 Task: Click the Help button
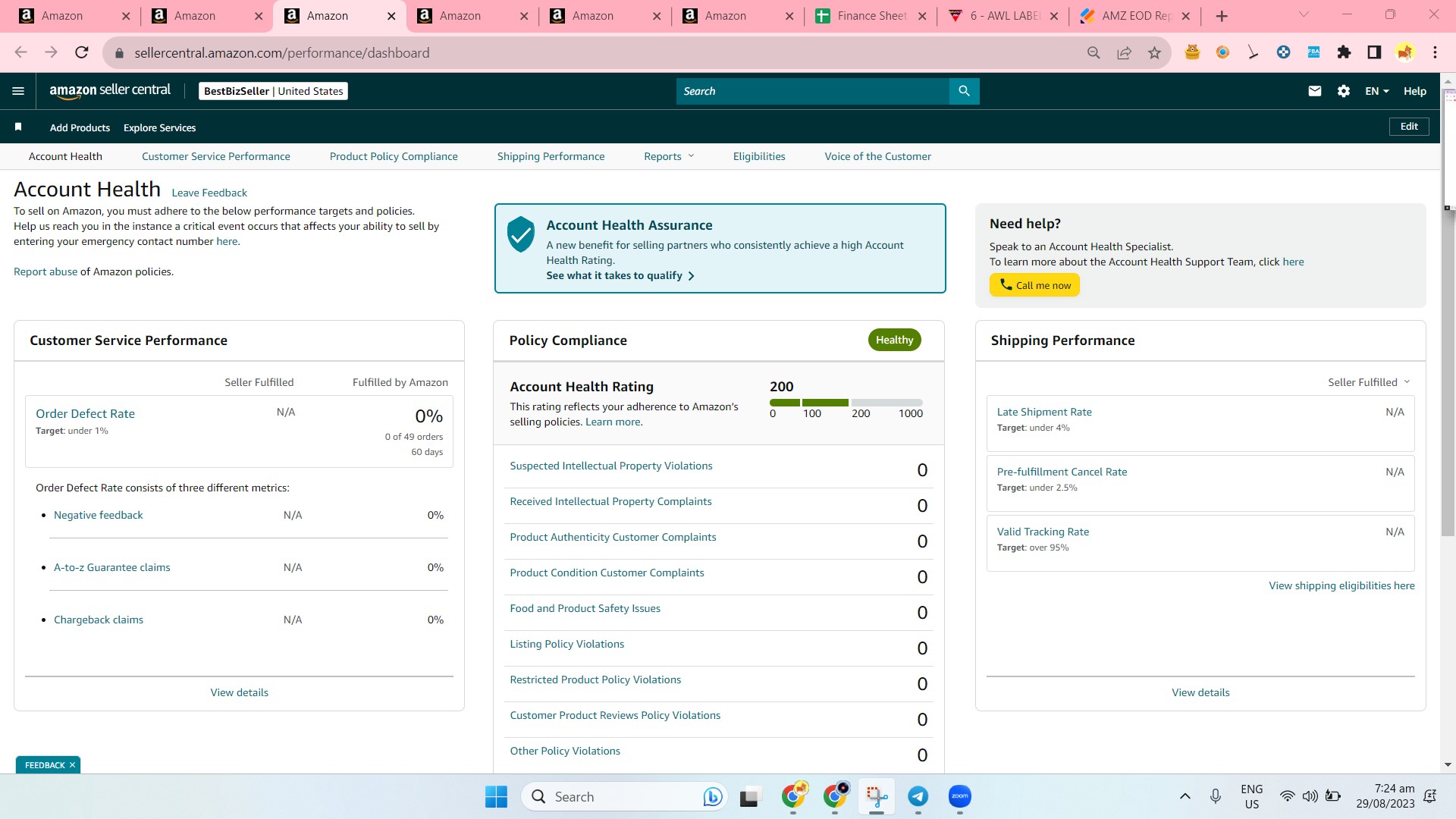(x=1415, y=91)
